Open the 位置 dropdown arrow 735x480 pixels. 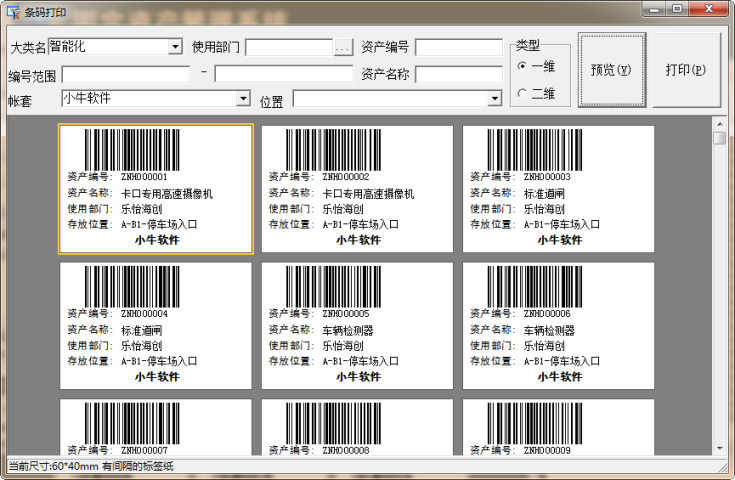pos(494,99)
